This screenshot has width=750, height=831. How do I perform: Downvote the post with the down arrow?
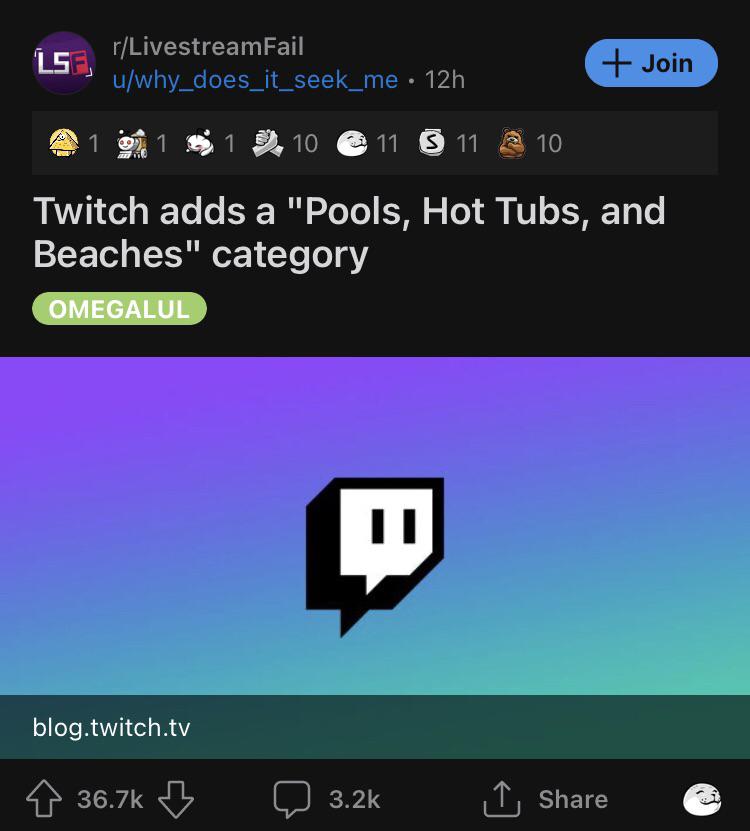pos(175,799)
